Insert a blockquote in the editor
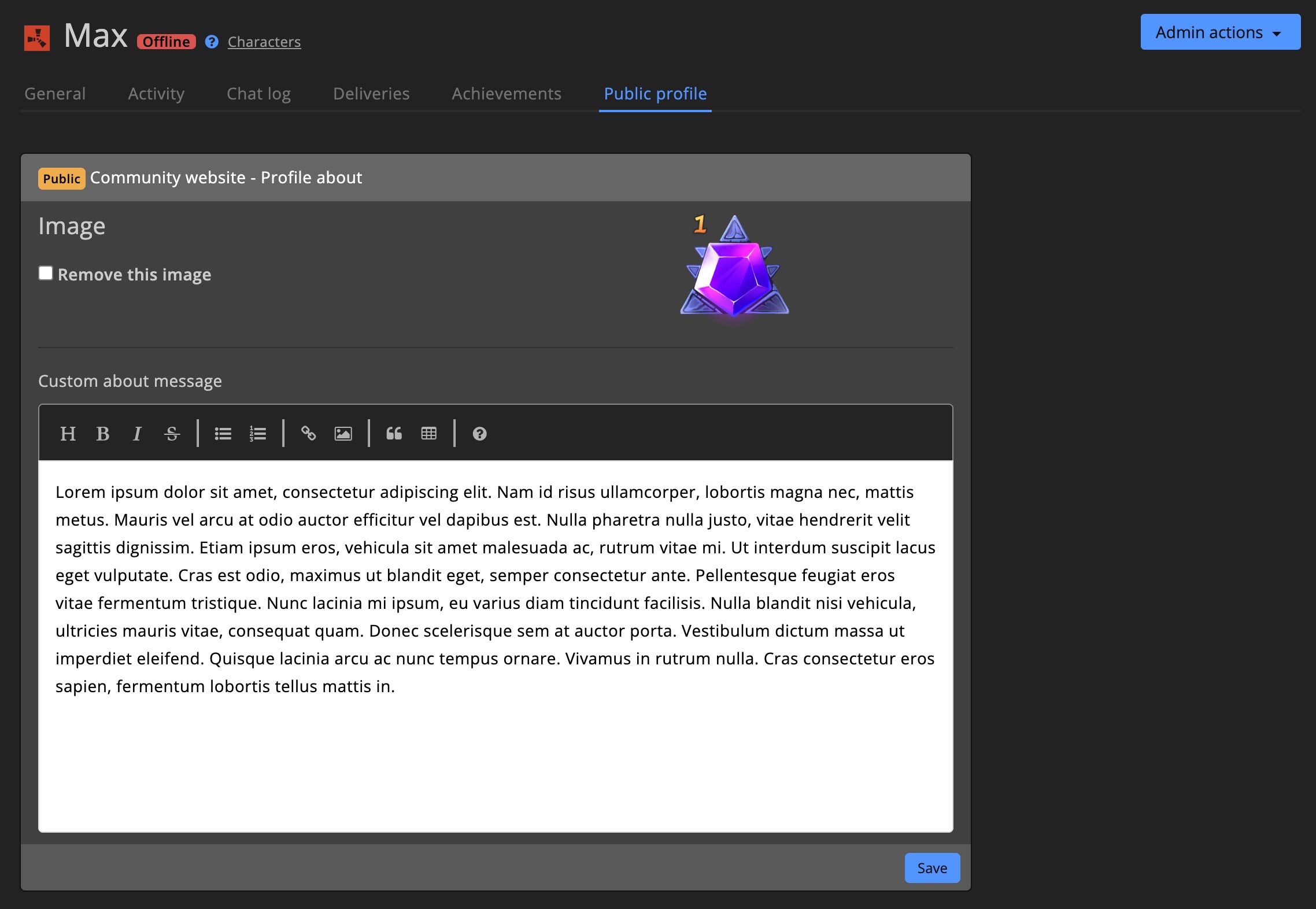The width and height of the screenshot is (1316, 909). pos(394,434)
